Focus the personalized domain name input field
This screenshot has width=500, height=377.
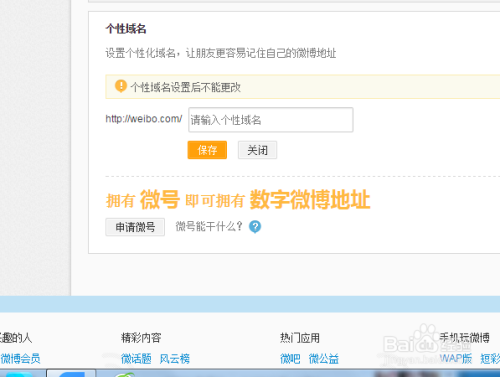point(271,120)
